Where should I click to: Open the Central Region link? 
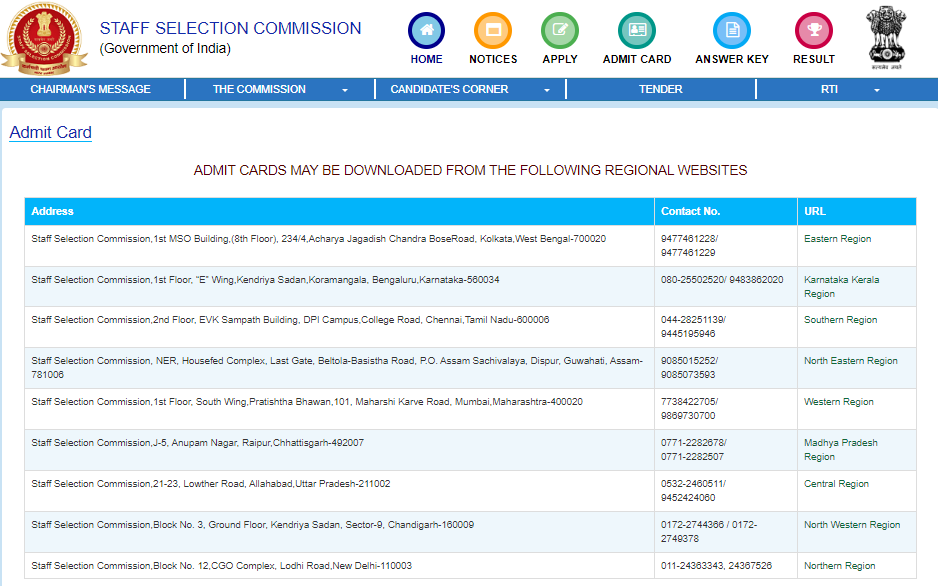pos(836,484)
